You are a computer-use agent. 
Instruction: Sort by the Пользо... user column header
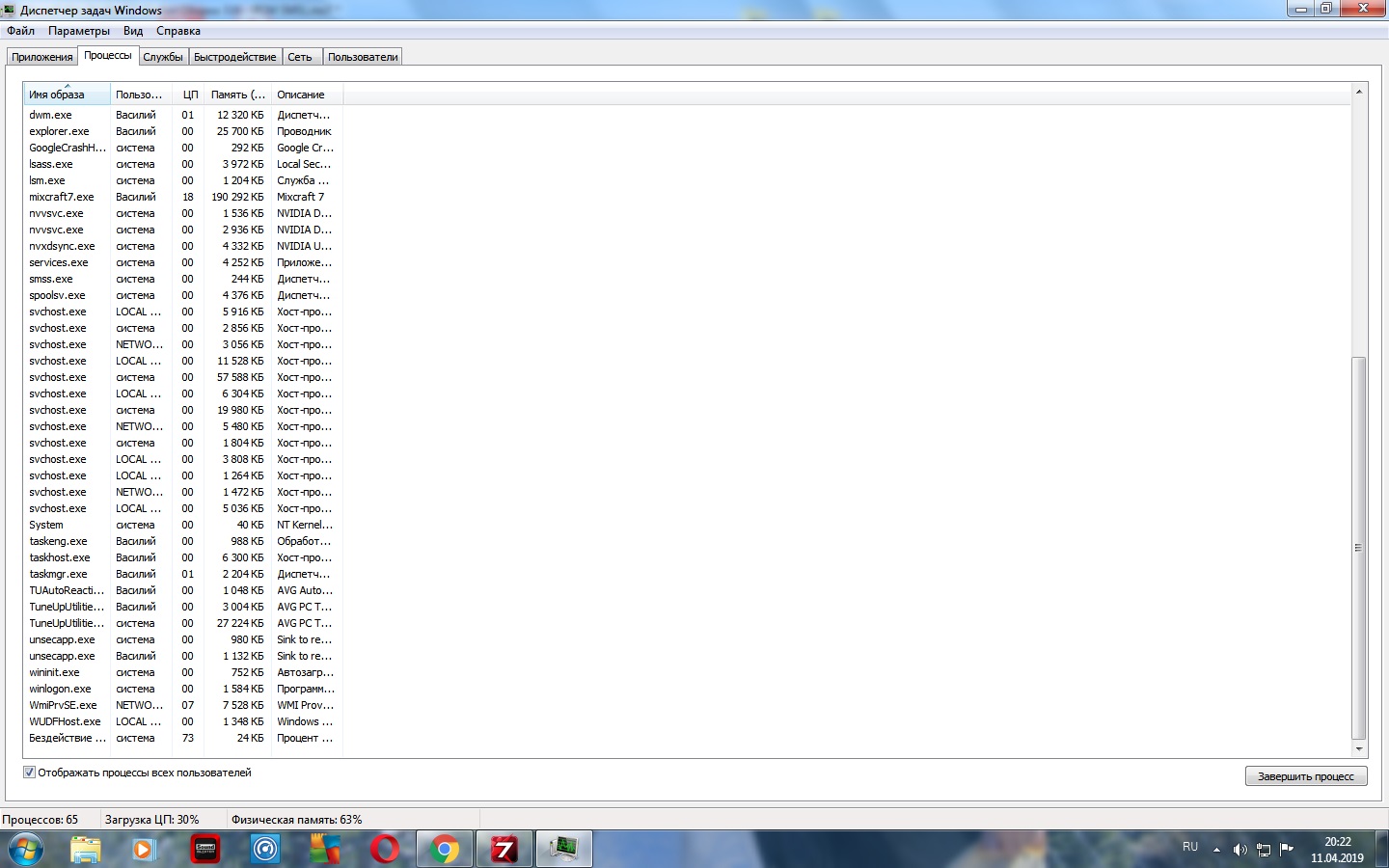click(x=141, y=95)
